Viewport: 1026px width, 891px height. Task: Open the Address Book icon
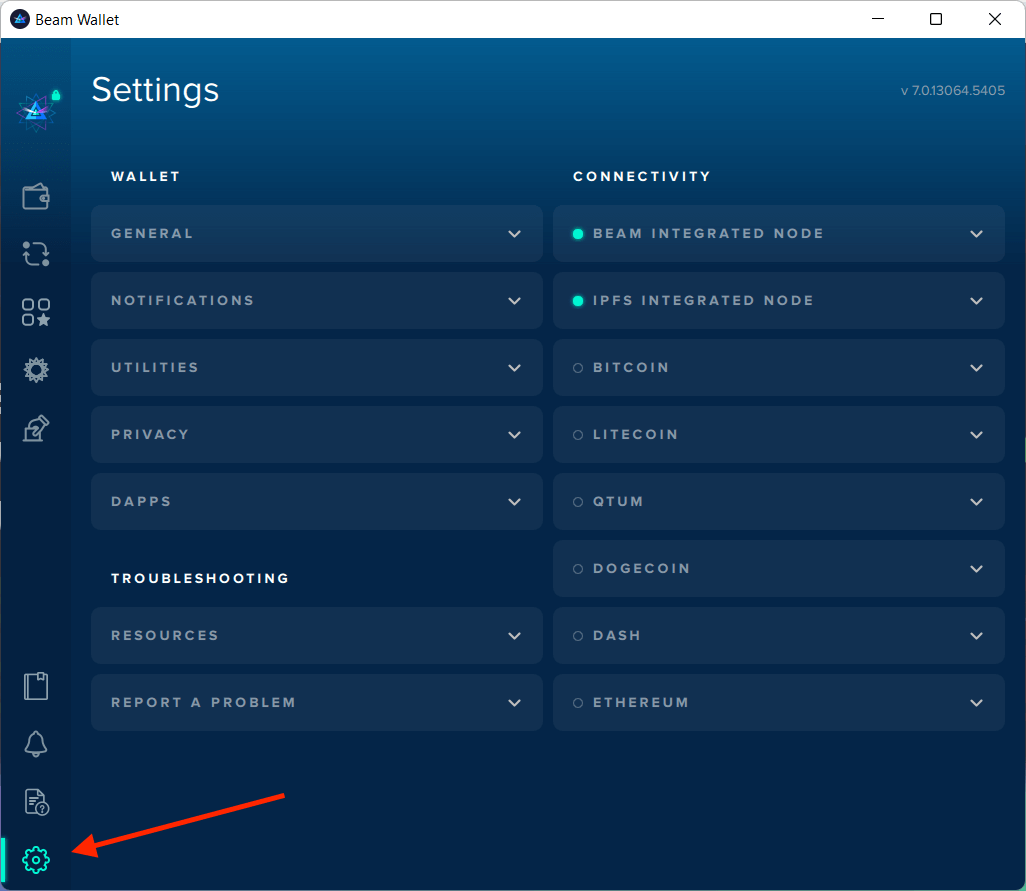tap(36, 686)
